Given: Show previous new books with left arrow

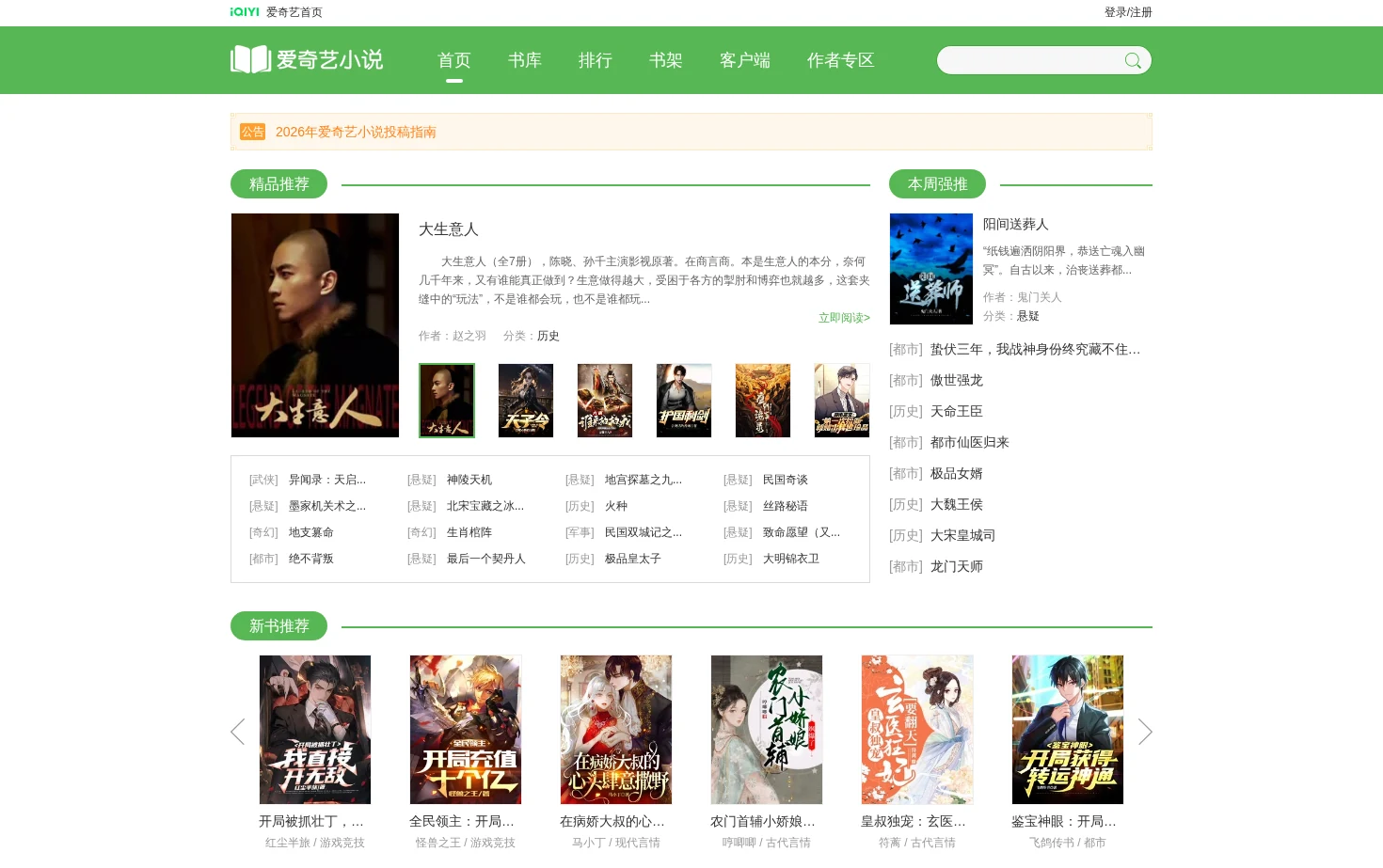Looking at the screenshot, I should tap(237, 732).
